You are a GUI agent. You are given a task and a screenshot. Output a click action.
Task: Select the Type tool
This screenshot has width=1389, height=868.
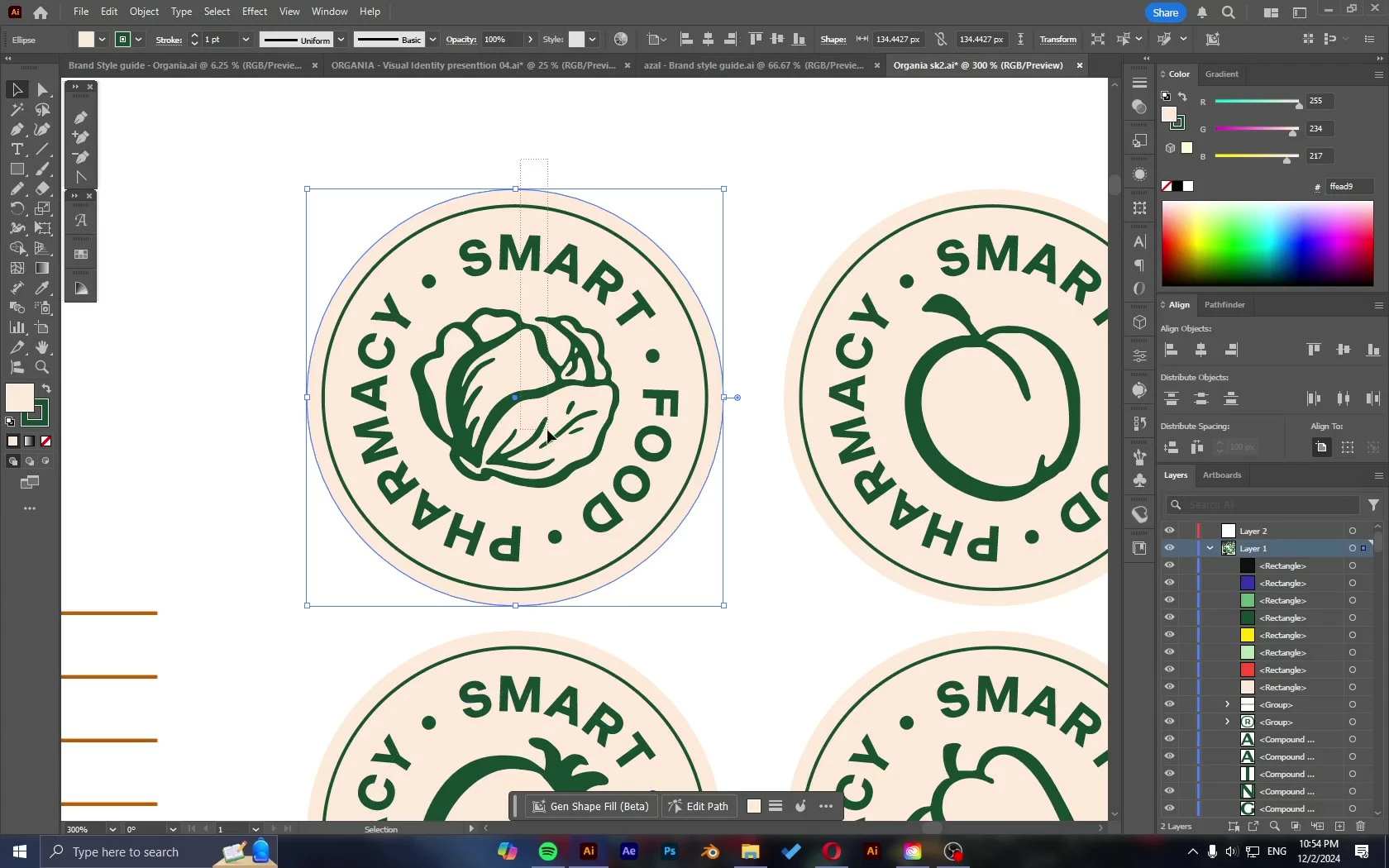pos(17,149)
